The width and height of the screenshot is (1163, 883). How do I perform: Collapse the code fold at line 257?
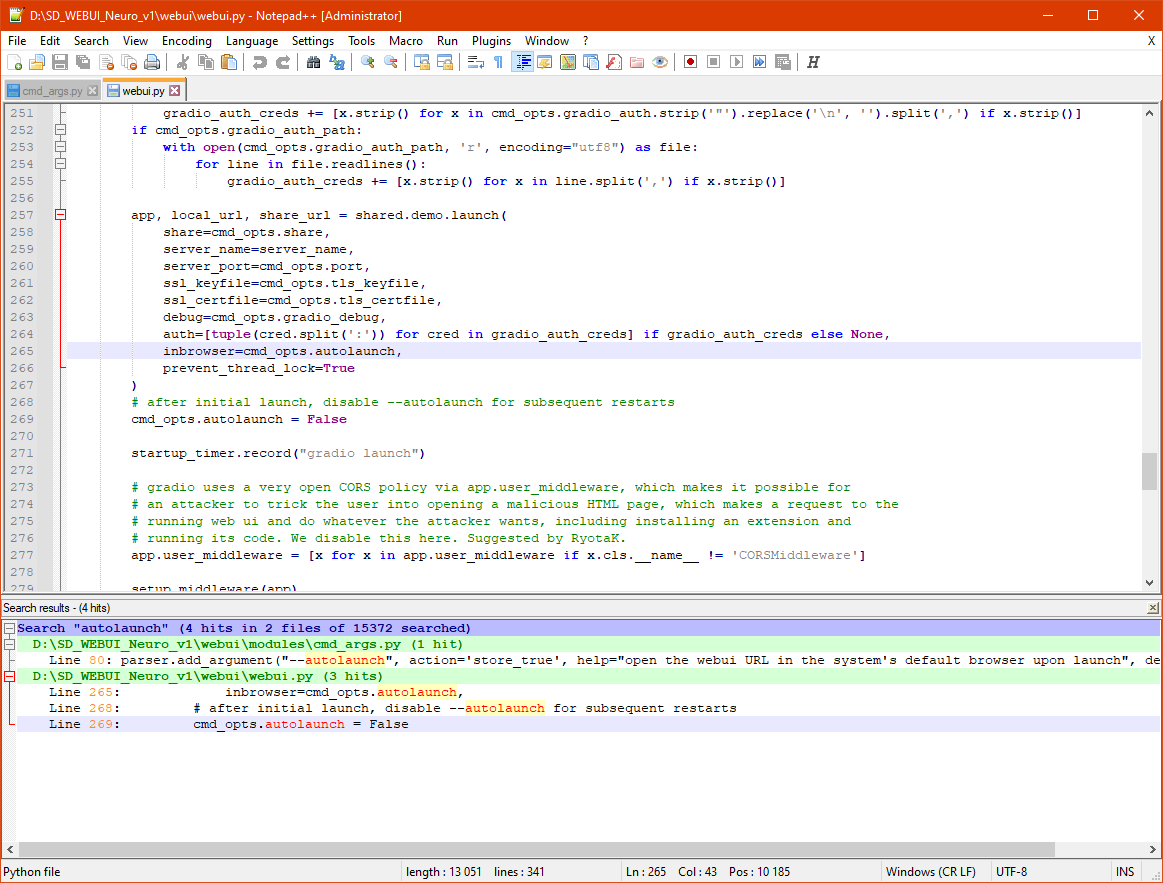(x=60, y=215)
